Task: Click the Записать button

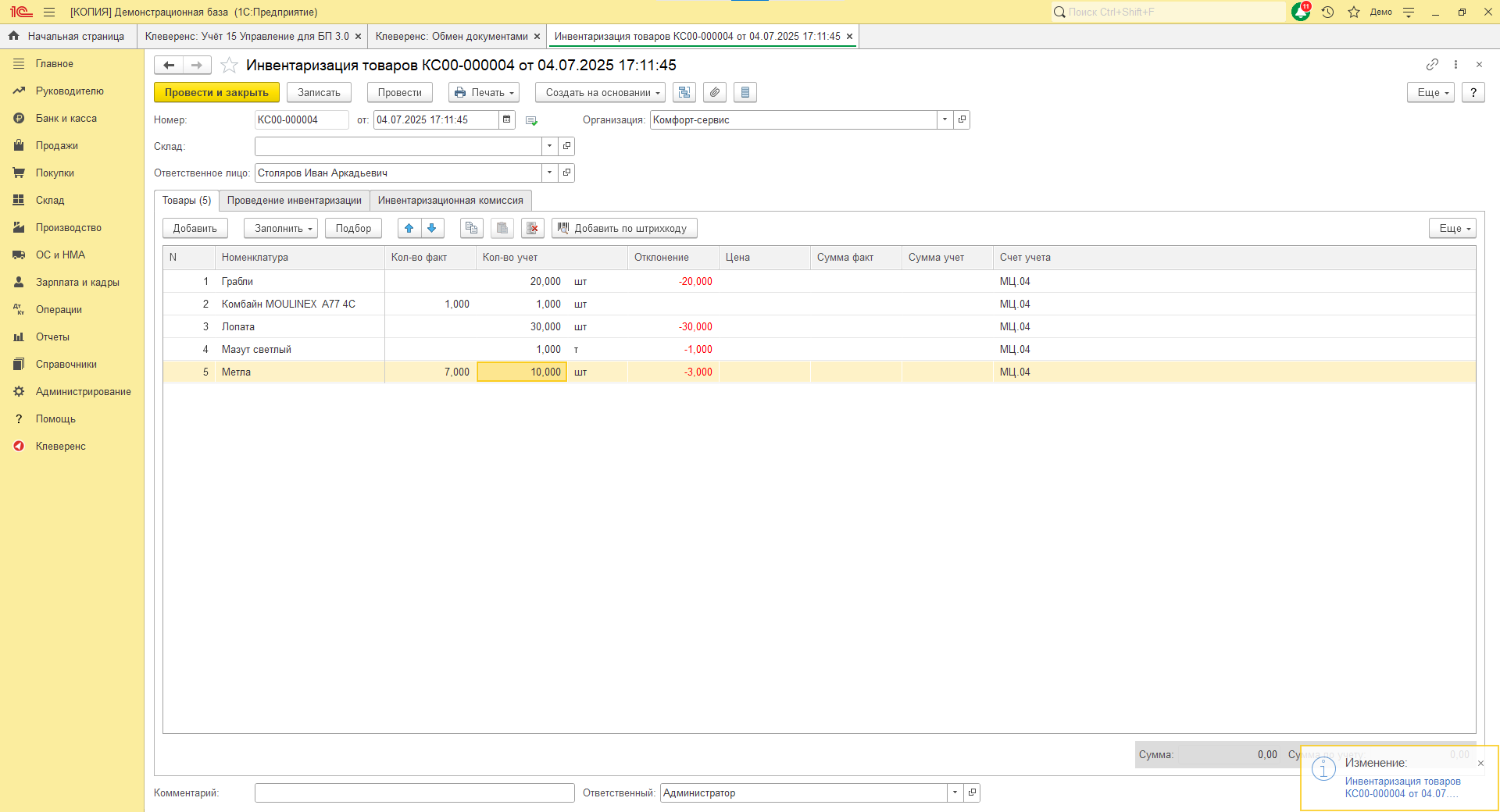Action: pos(319,92)
